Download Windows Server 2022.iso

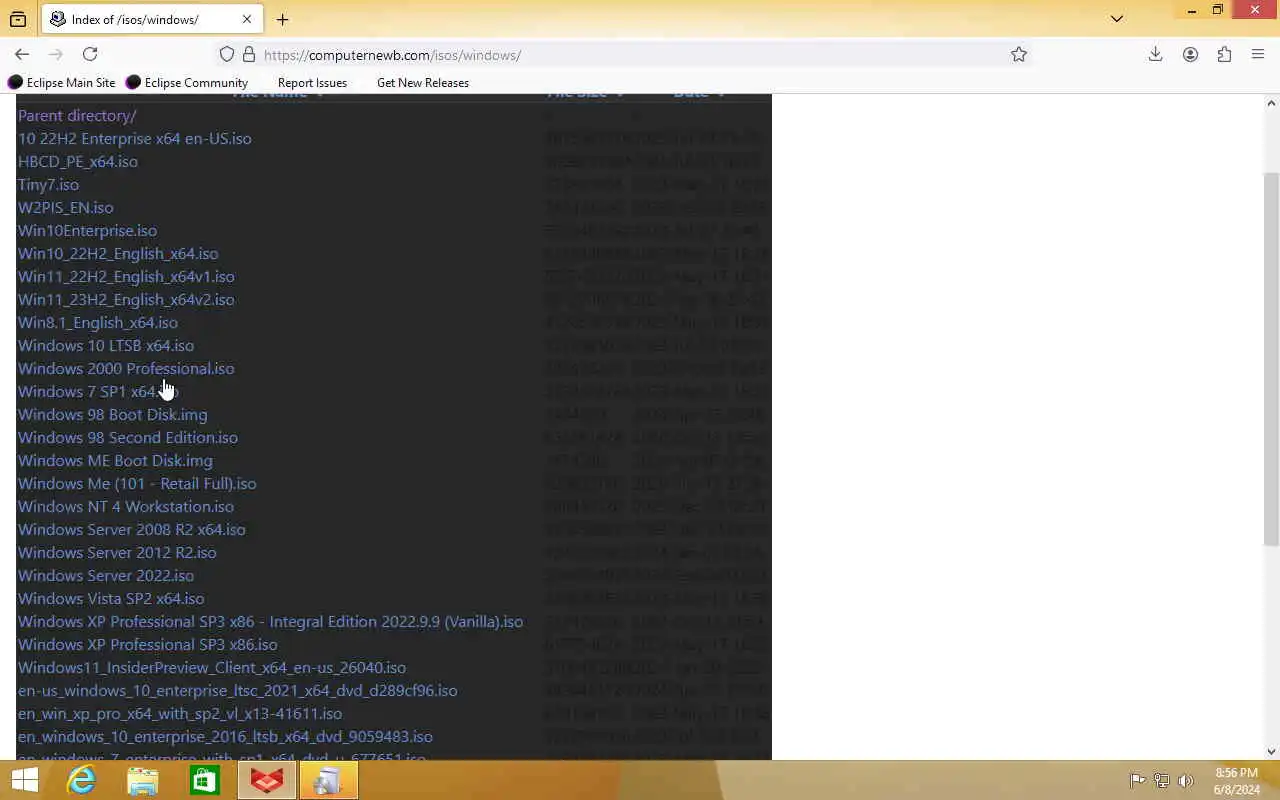pyautogui.click(x=106, y=575)
